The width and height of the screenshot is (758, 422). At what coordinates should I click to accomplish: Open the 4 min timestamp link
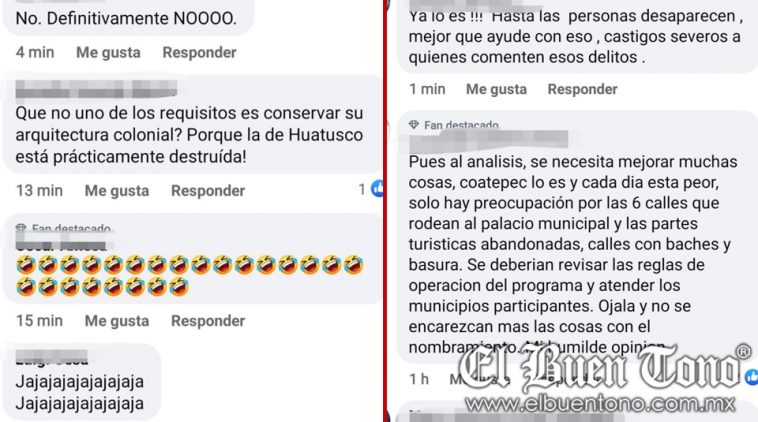point(35,52)
